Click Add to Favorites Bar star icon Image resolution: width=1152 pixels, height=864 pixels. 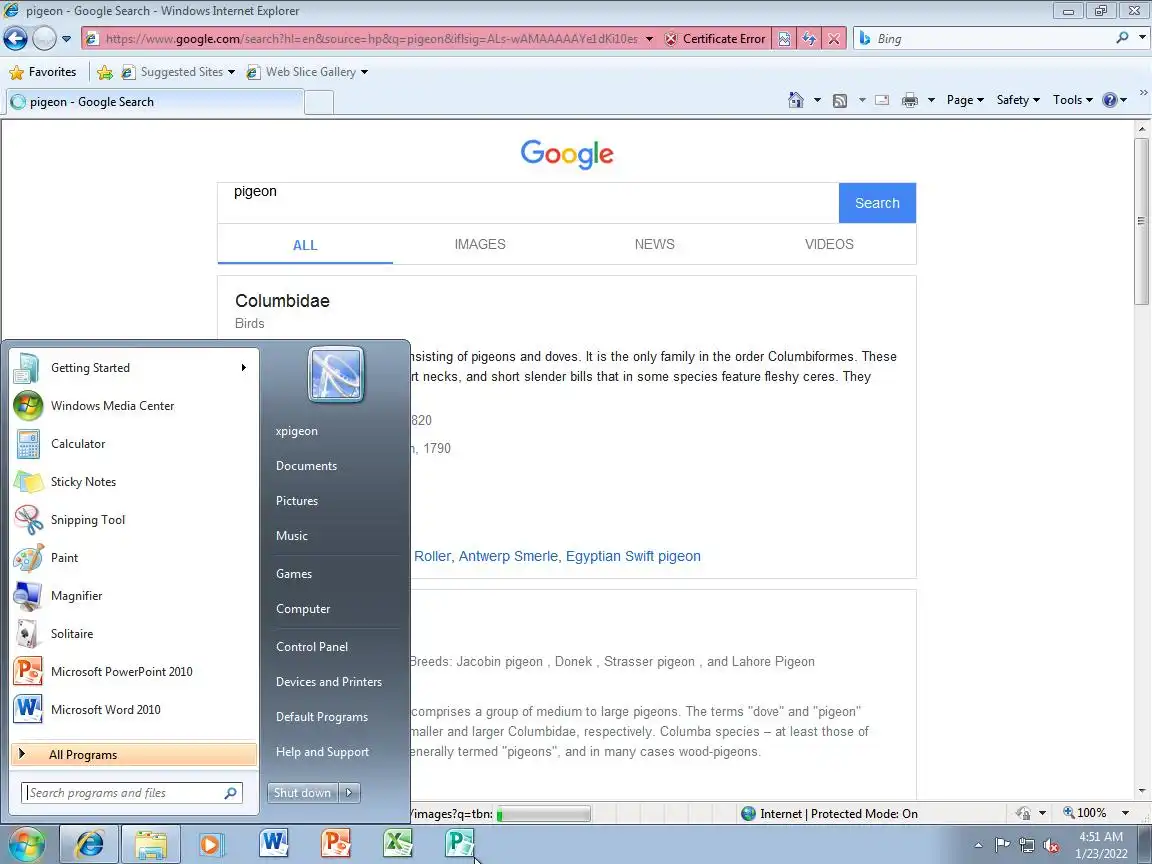tap(105, 72)
